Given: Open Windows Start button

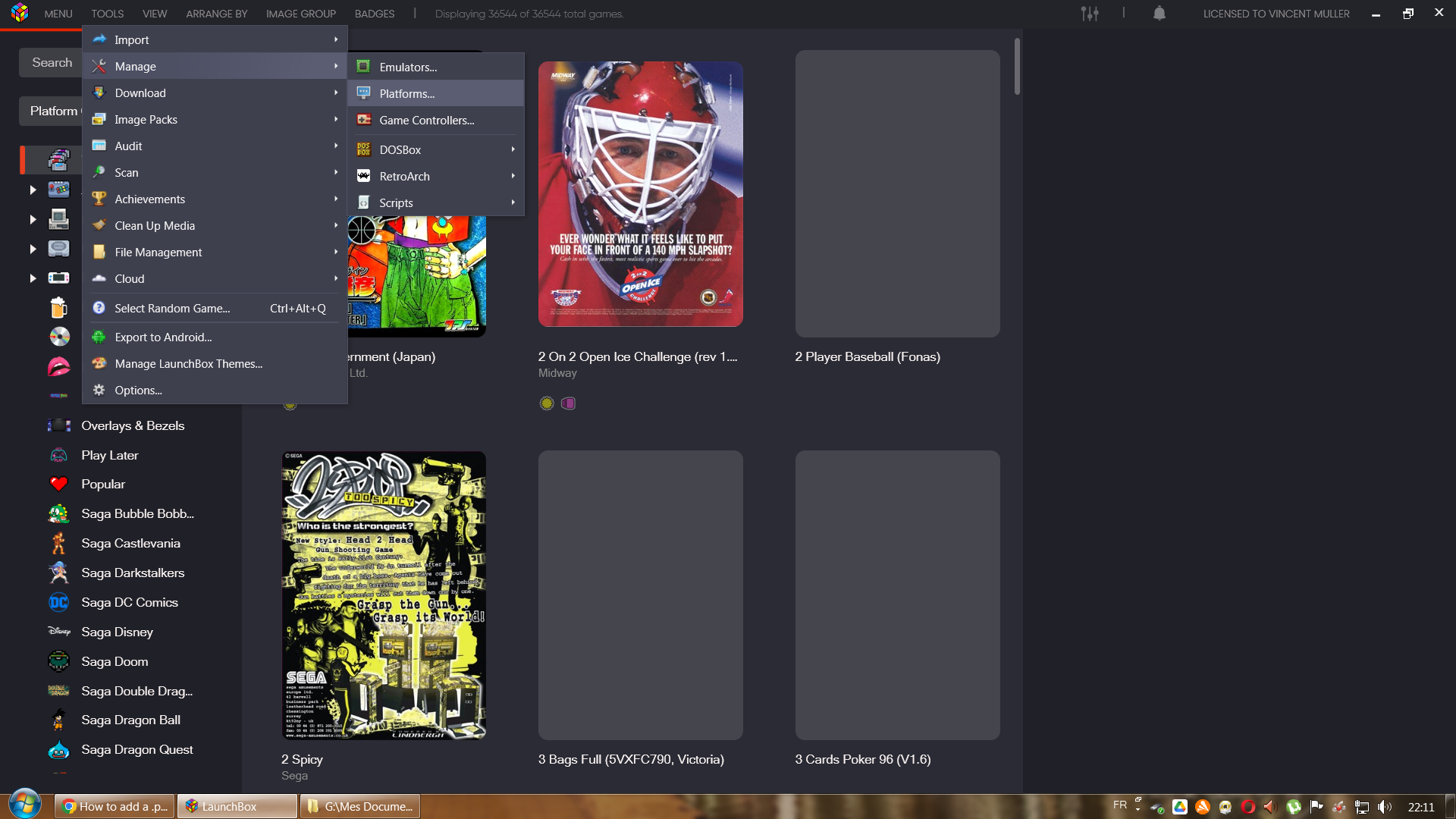Looking at the screenshot, I should [25, 804].
